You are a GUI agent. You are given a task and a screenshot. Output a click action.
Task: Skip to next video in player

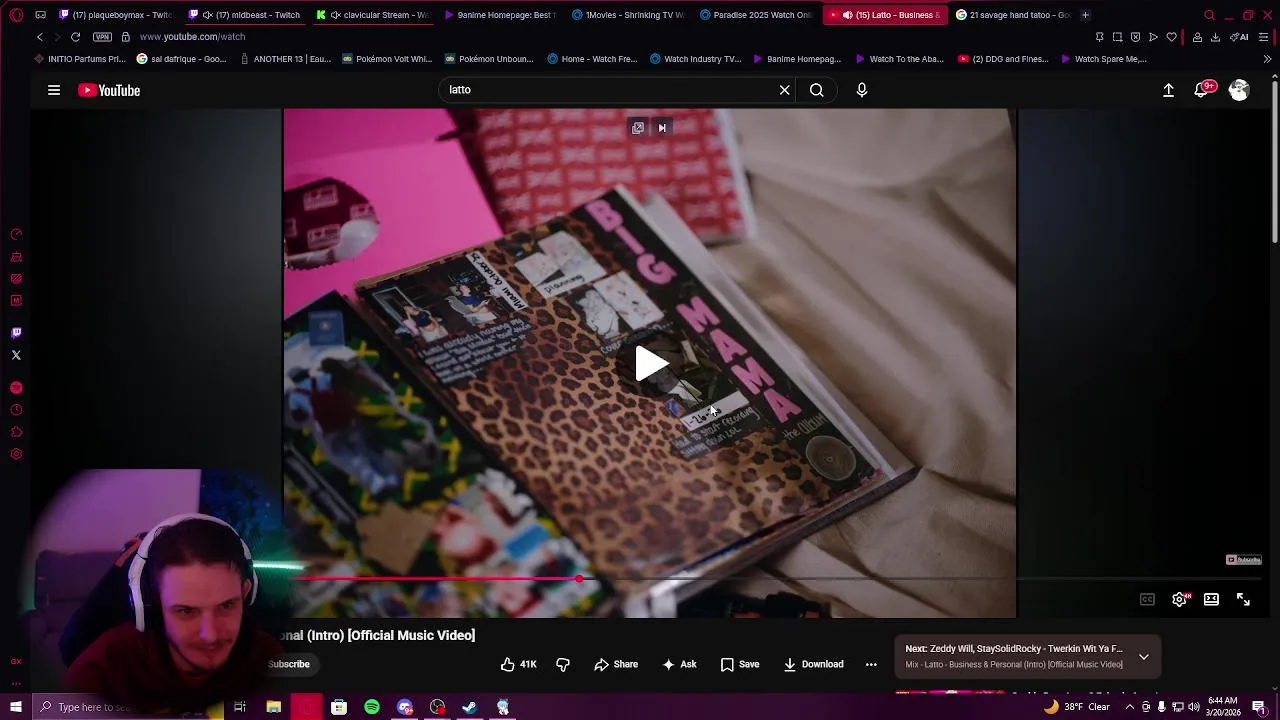pos(662,128)
